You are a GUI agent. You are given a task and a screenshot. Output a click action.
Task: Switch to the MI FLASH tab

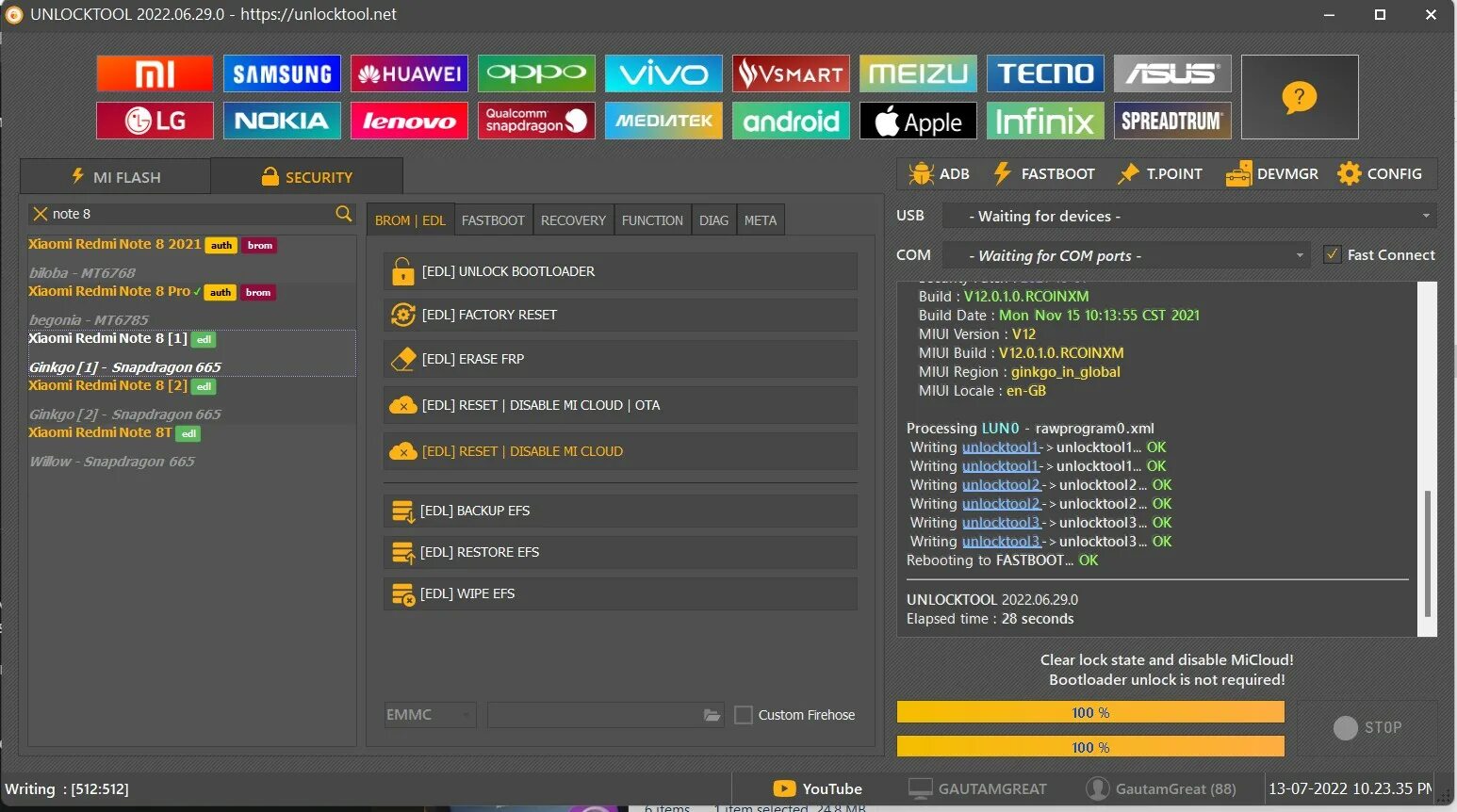coord(116,177)
